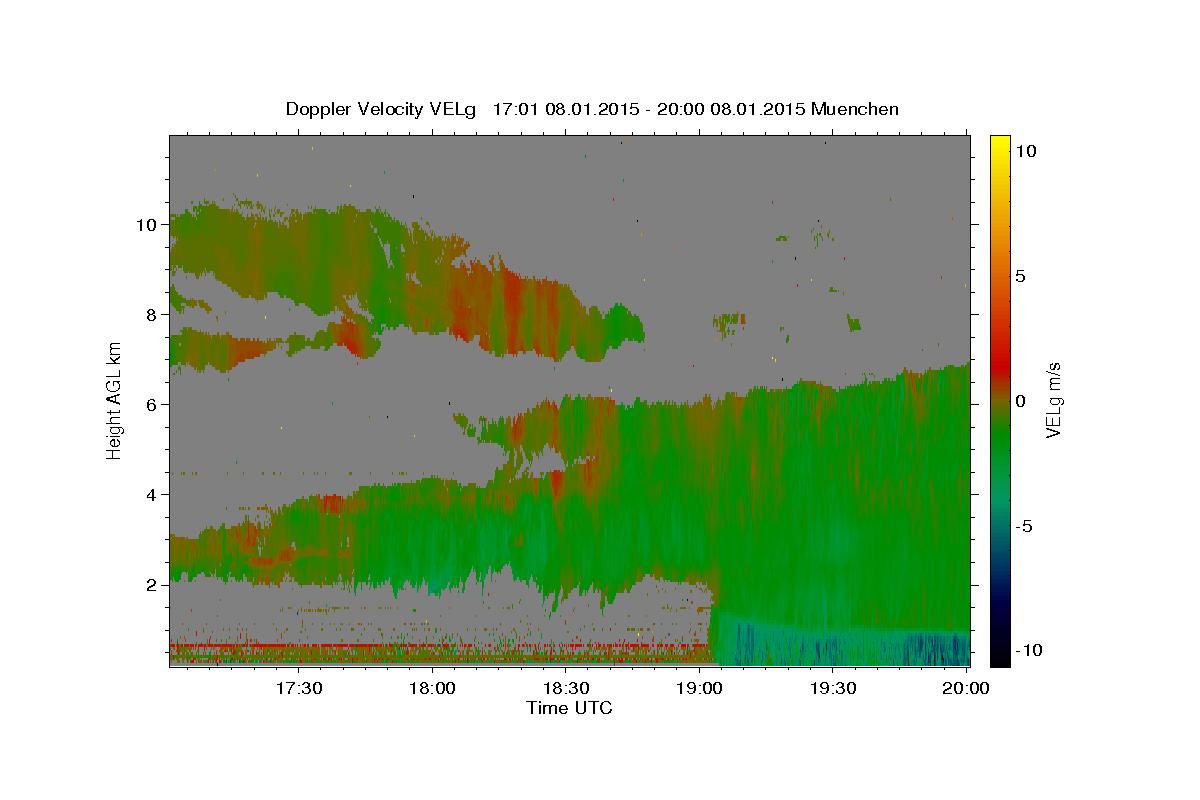The width and height of the screenshot is (1200, 800).
Task: Click the colorbar value label -10
Action: tap(1029, 650)
